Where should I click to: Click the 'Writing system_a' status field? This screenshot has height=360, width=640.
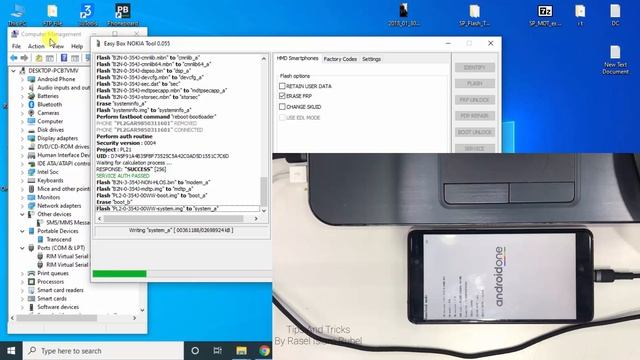click(181, 231)
